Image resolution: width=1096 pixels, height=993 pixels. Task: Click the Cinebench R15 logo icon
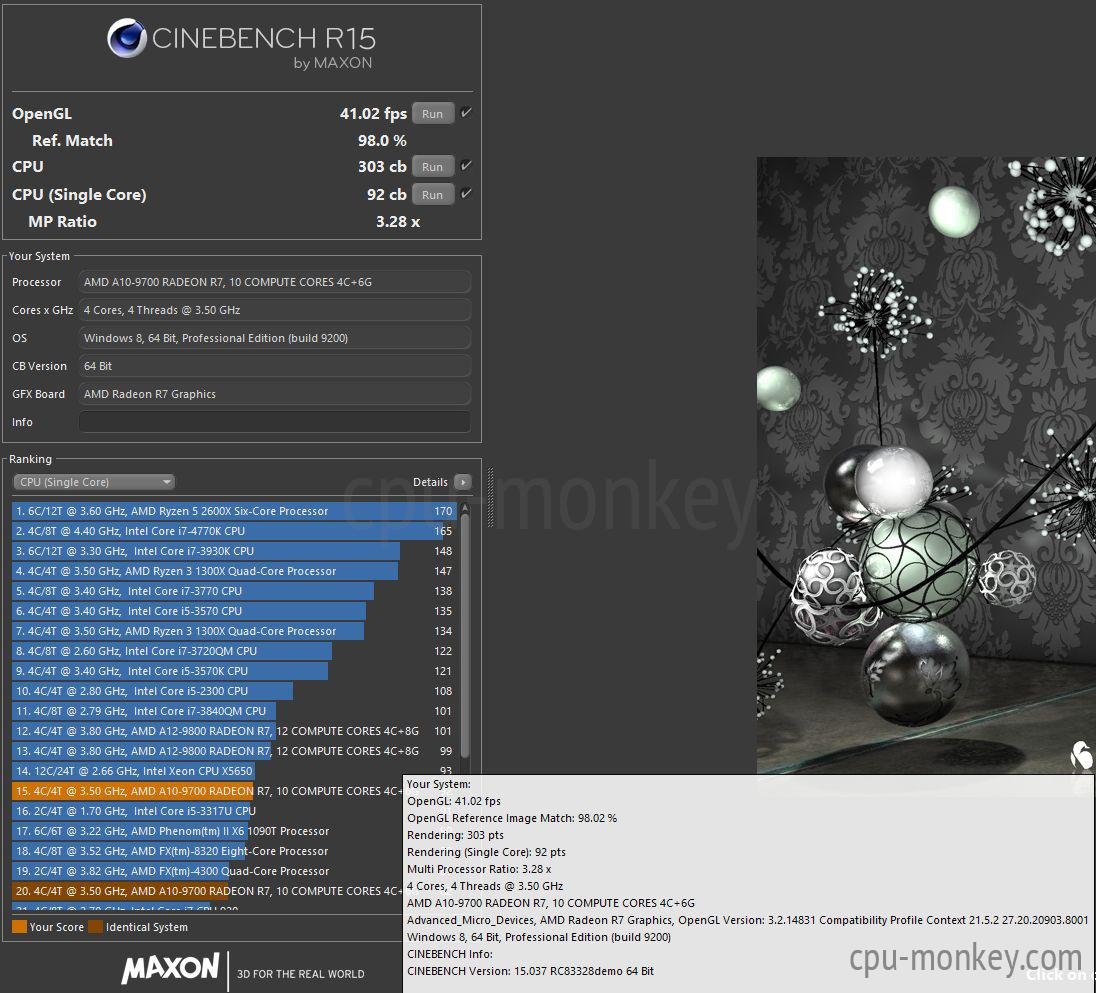[x=127, y=38]
